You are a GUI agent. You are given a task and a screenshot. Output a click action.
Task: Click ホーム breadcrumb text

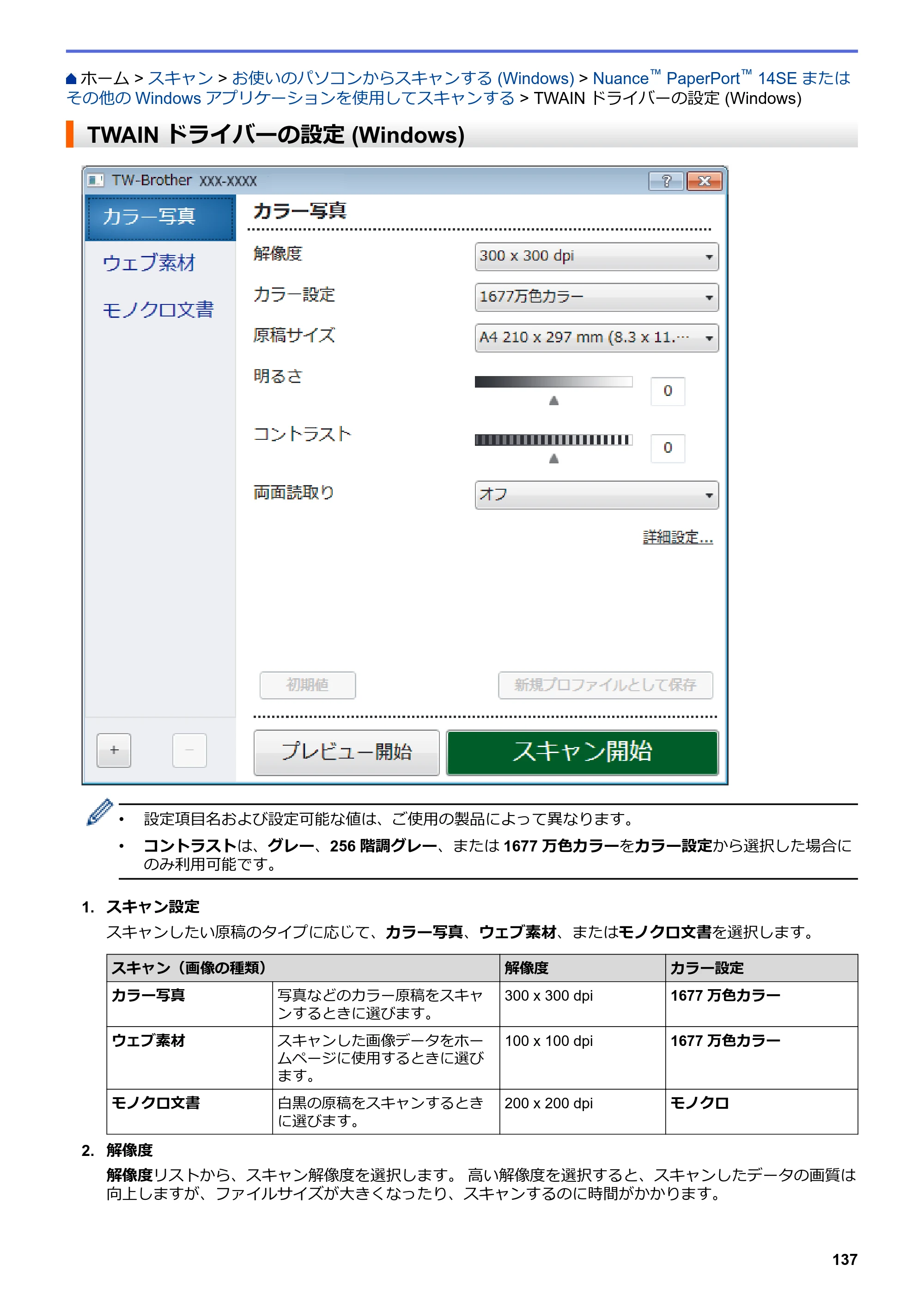[105, 78]
